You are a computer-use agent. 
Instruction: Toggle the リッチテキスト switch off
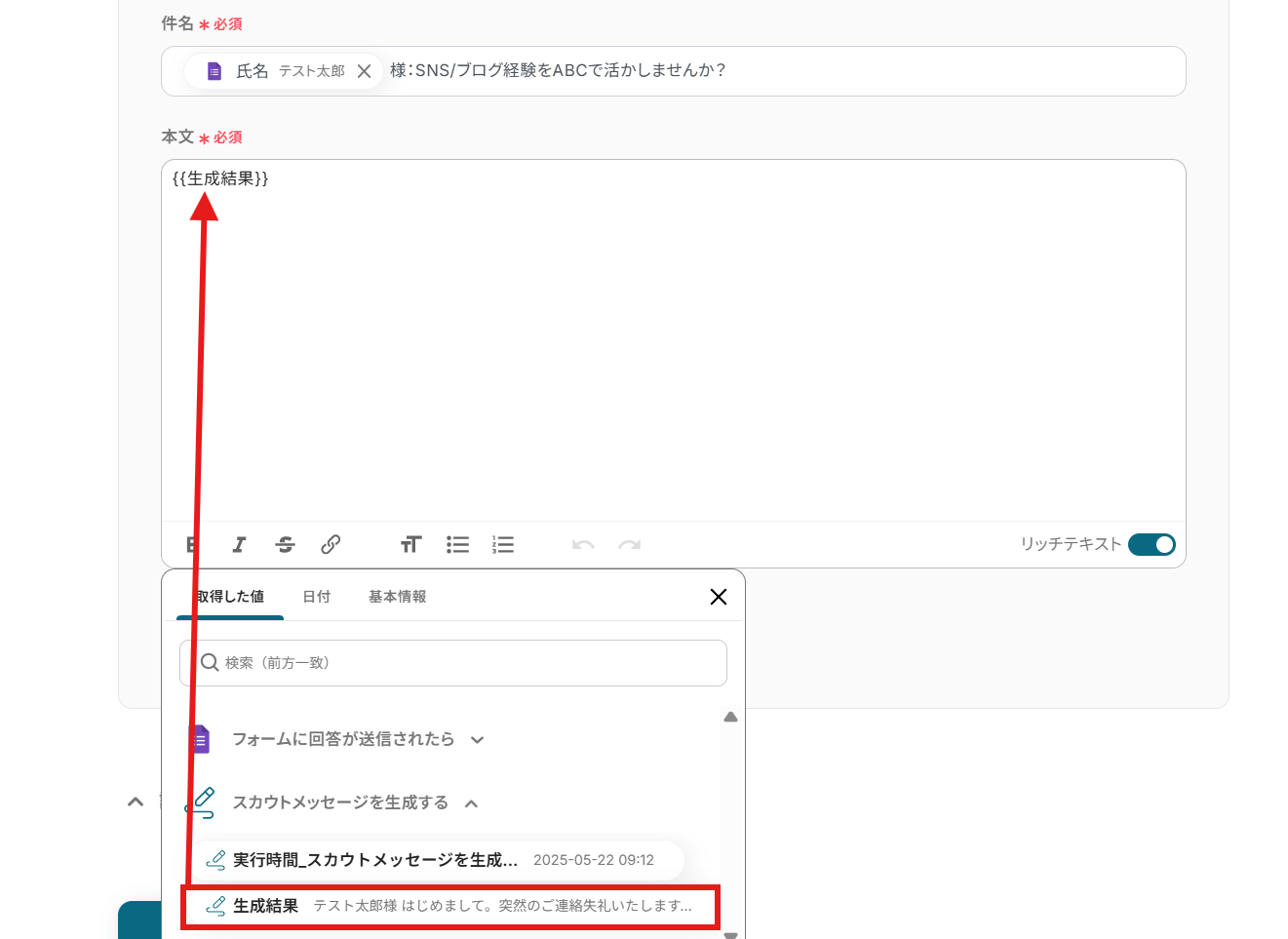(1151, 545)
